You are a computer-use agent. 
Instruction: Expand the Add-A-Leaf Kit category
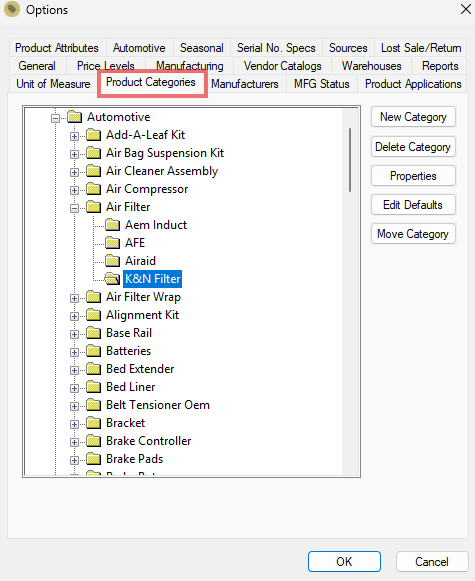pyautogui.click(x=74, y=136)
